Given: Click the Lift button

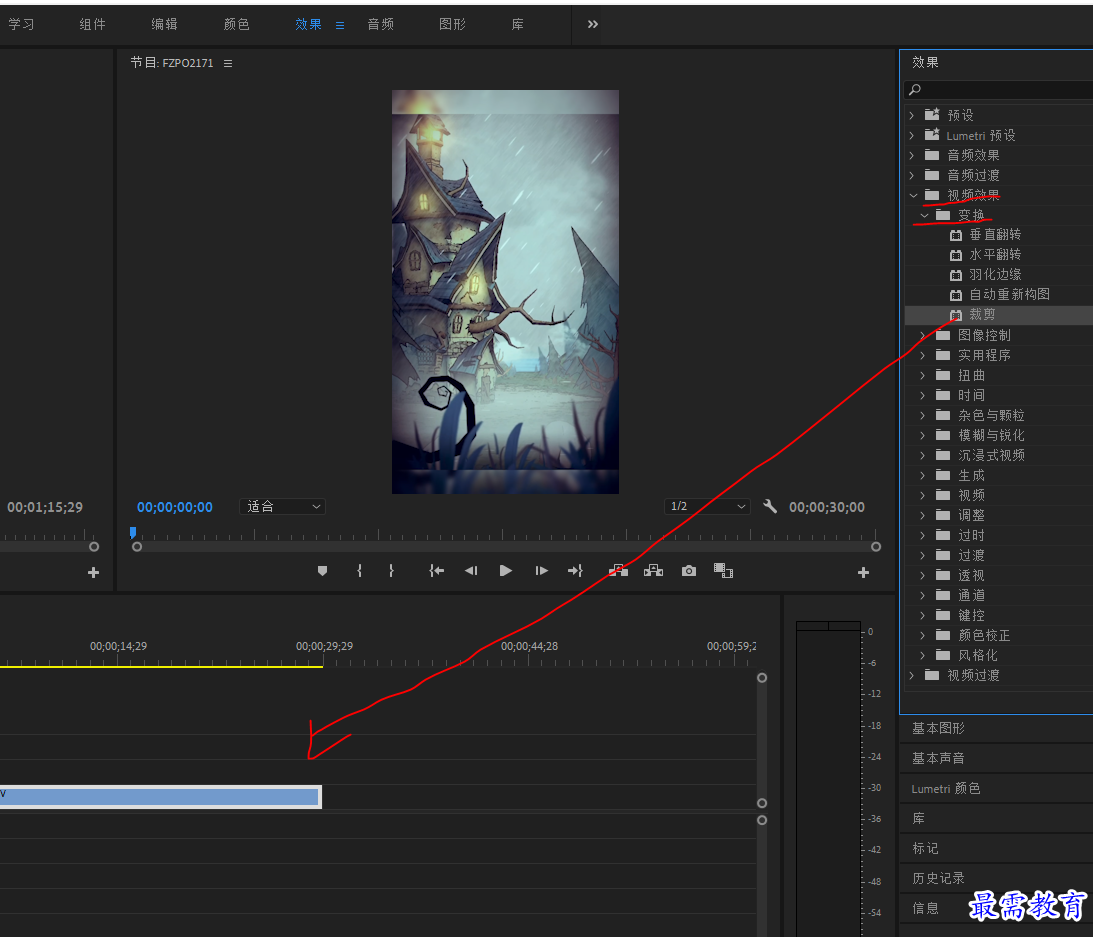Looking at the screenshot, I should tap(618, 571).
